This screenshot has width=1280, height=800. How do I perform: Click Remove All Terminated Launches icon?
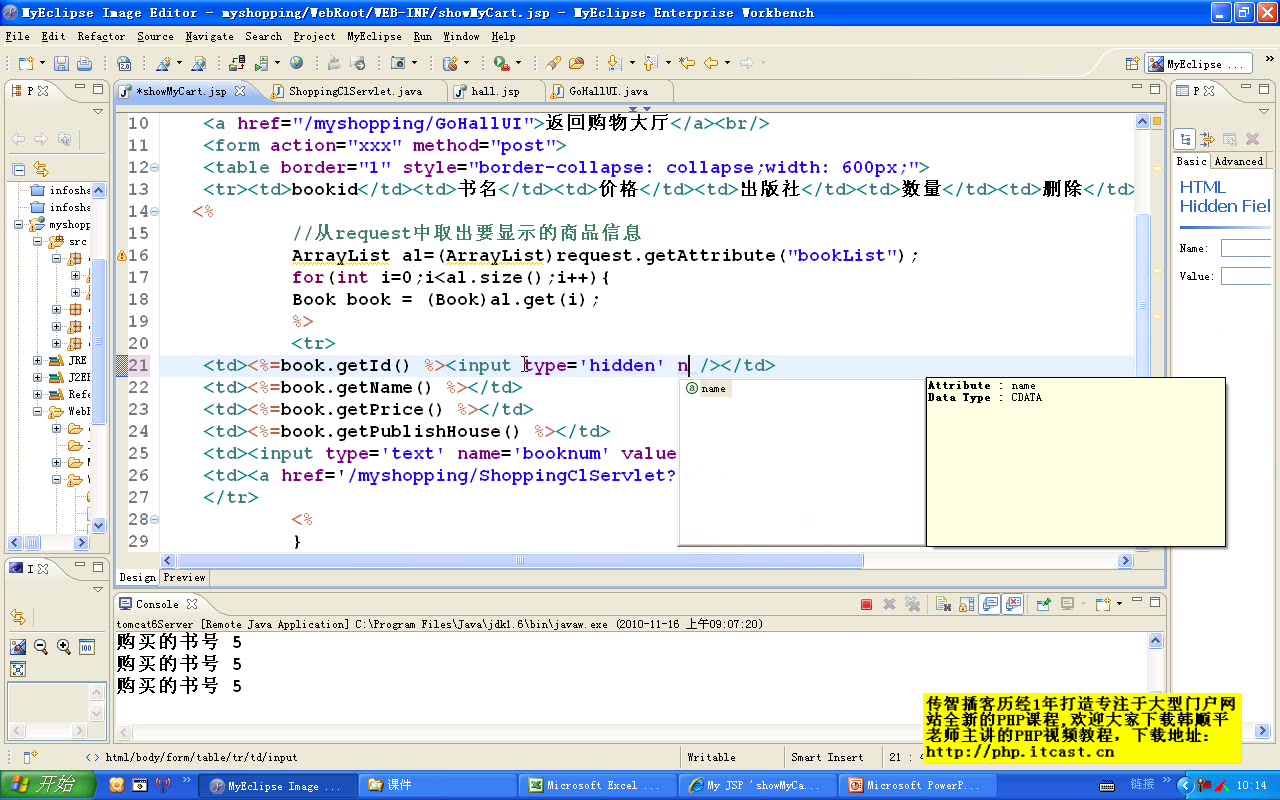click(x=912, y=604)
